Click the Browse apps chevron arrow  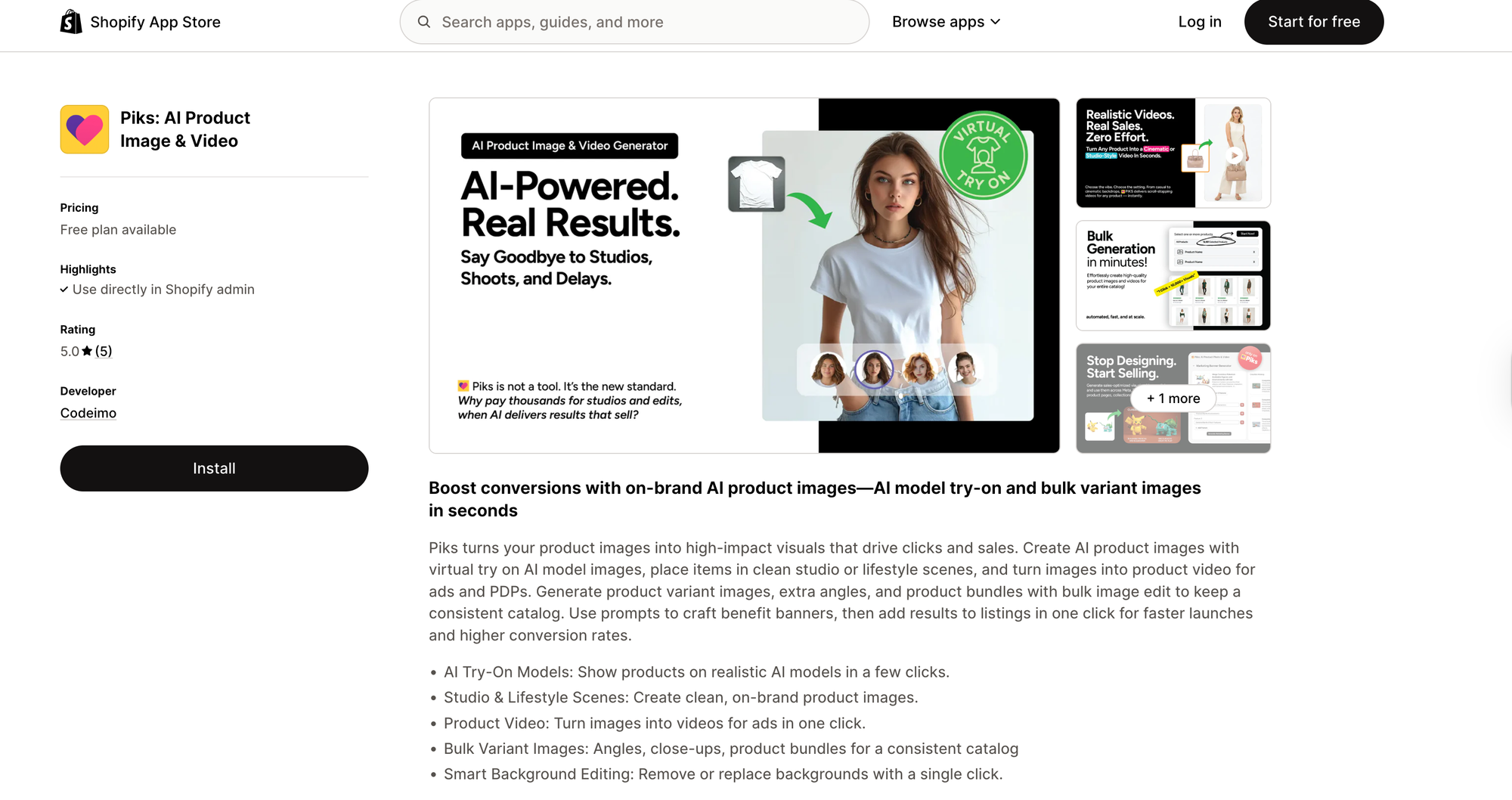(x=995, y=22)
